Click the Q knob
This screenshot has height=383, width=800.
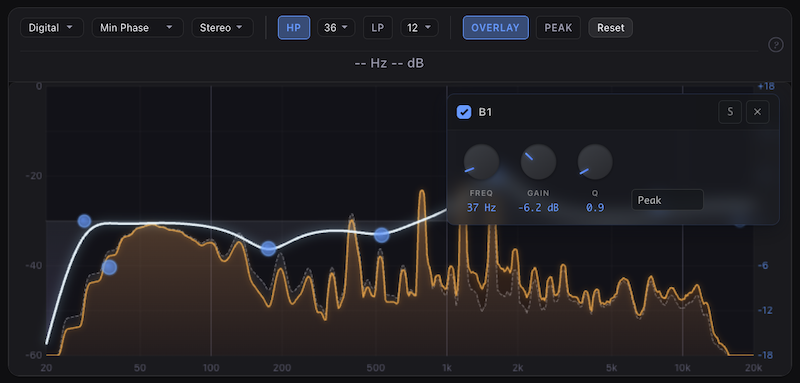[x=595, y=162]
